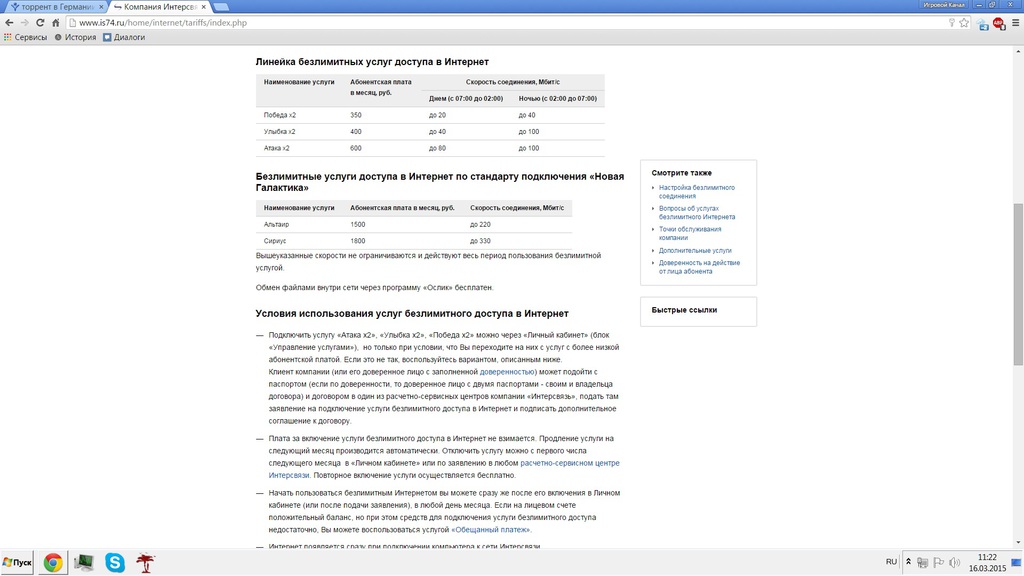
Task: Open Chrome from the taskbar
Action: click(x=53, y=562)
